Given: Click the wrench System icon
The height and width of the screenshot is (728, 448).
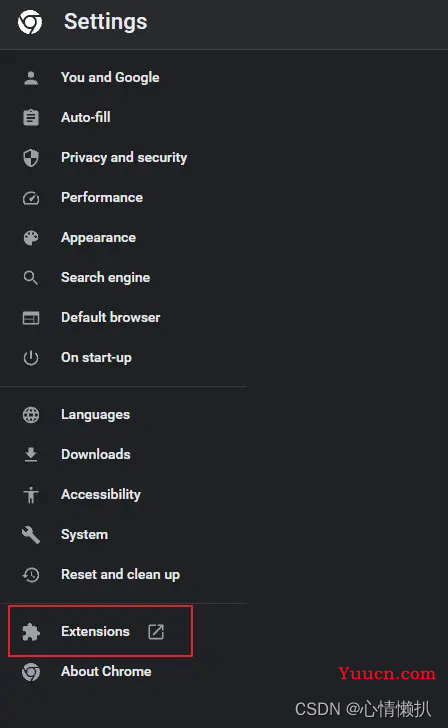Looking at the screenshot, I should click(x=31, y=535).
